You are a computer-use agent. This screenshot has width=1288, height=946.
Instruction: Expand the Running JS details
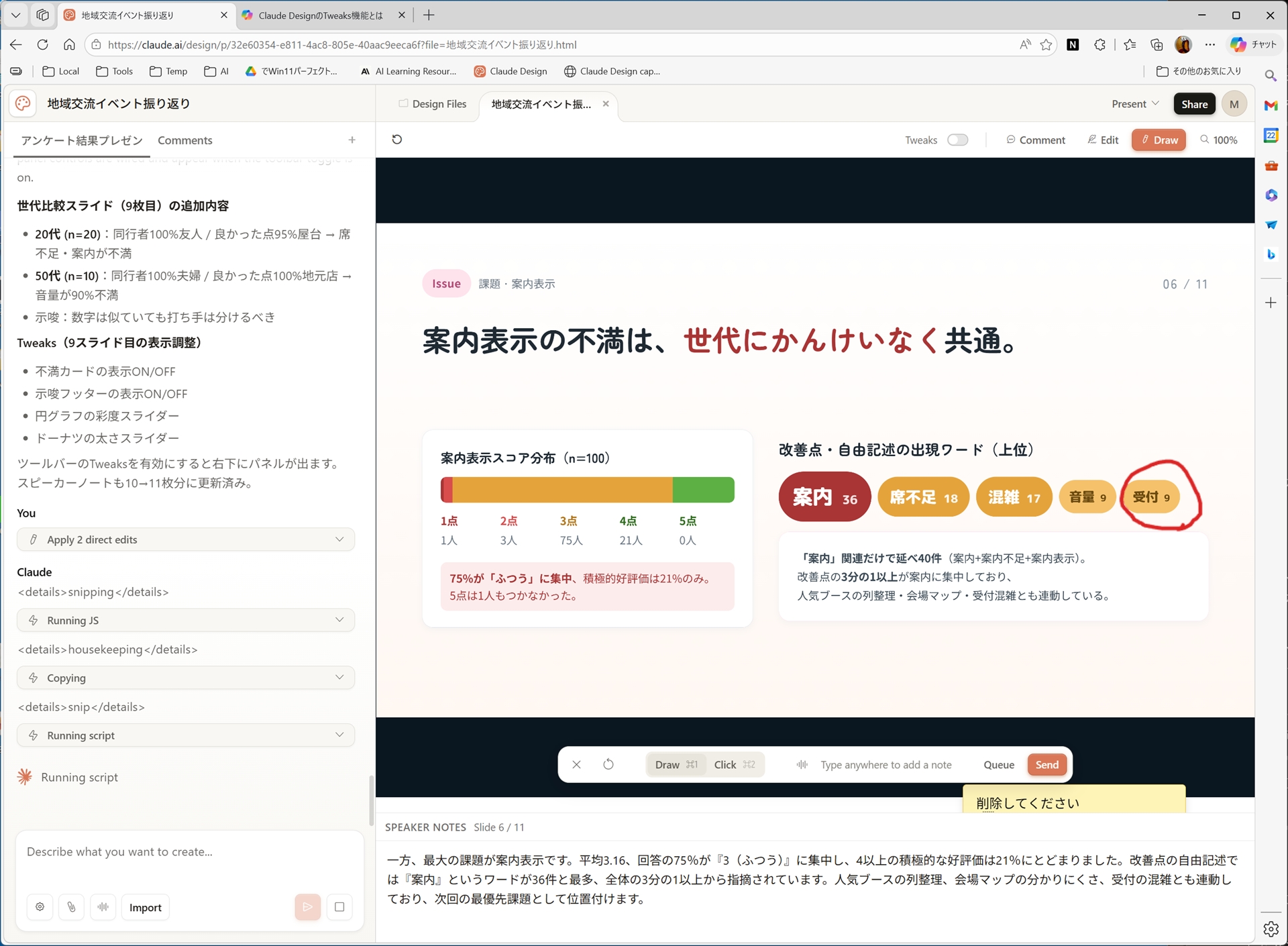click(x=186, y=620)
